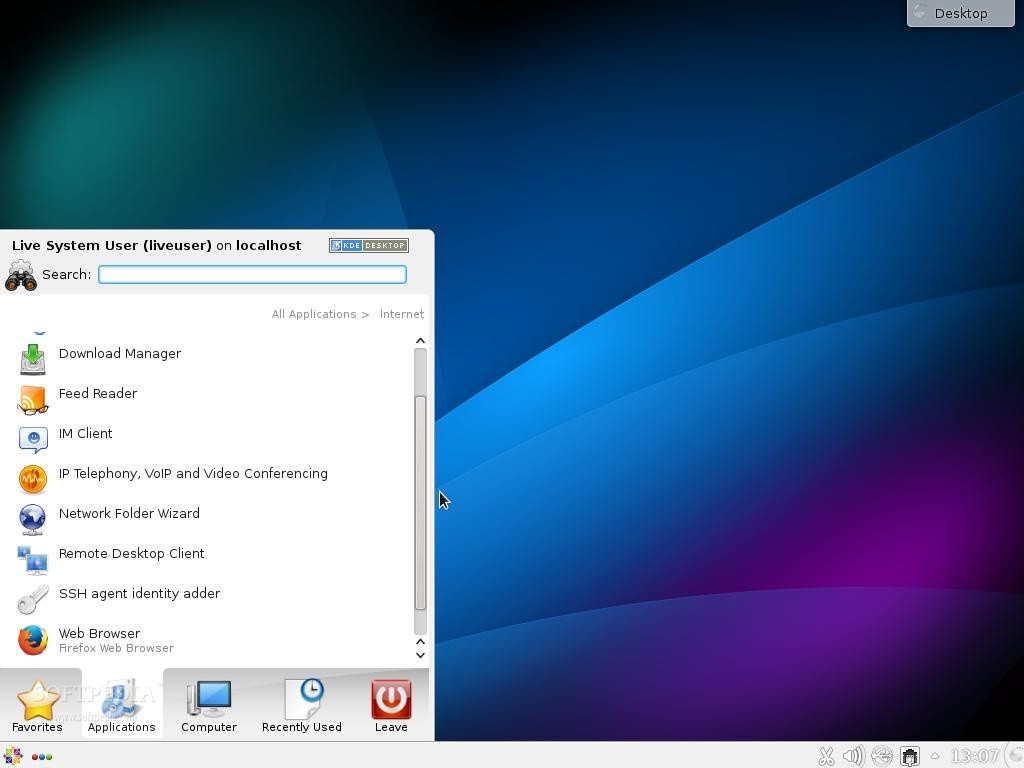Screen dimensions: 1024x768
Task: Select the "Network Folder Wizard" entry text
Action: point(129,513)
